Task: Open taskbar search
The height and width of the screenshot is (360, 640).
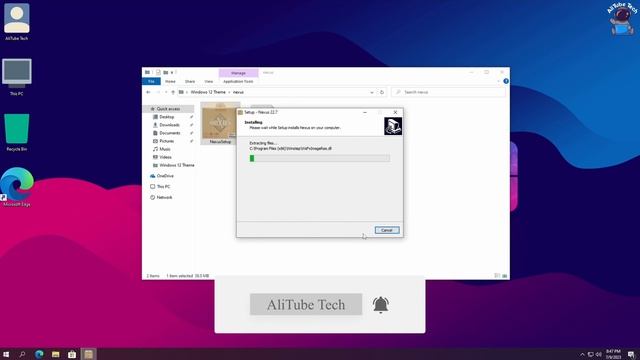Action: [x=22, y=354]
